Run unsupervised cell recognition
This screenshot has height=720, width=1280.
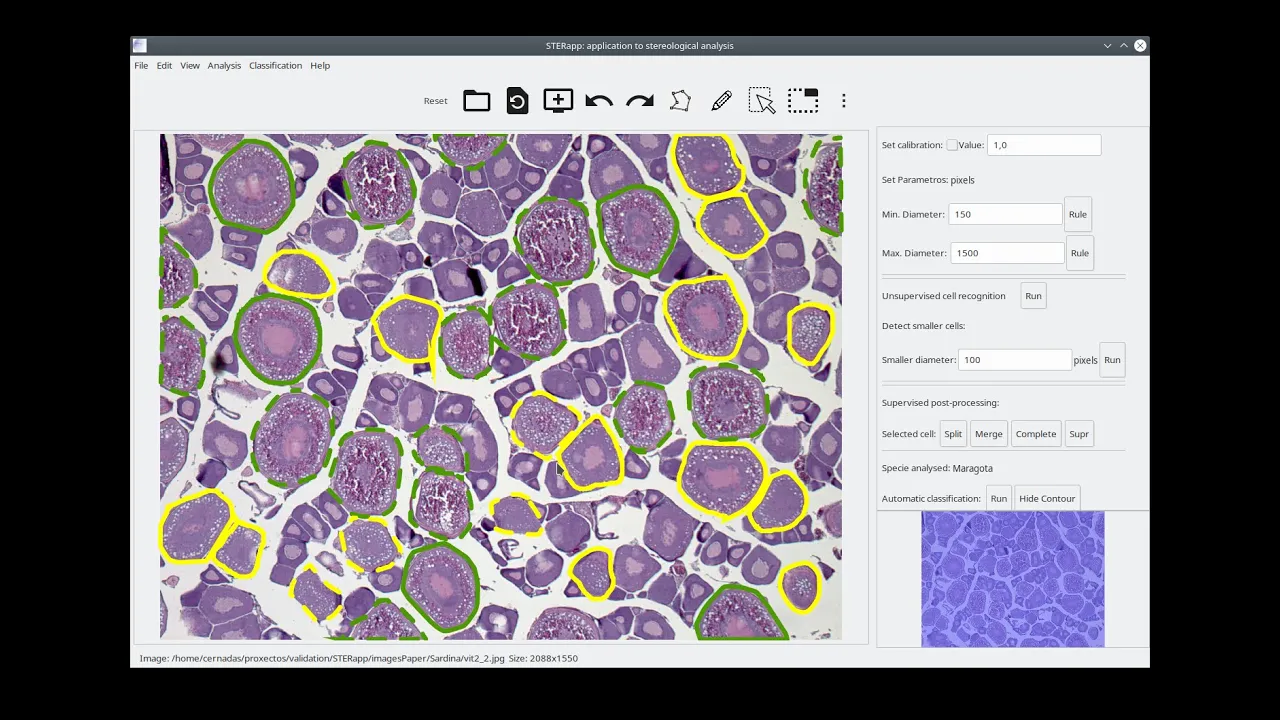1033,296
